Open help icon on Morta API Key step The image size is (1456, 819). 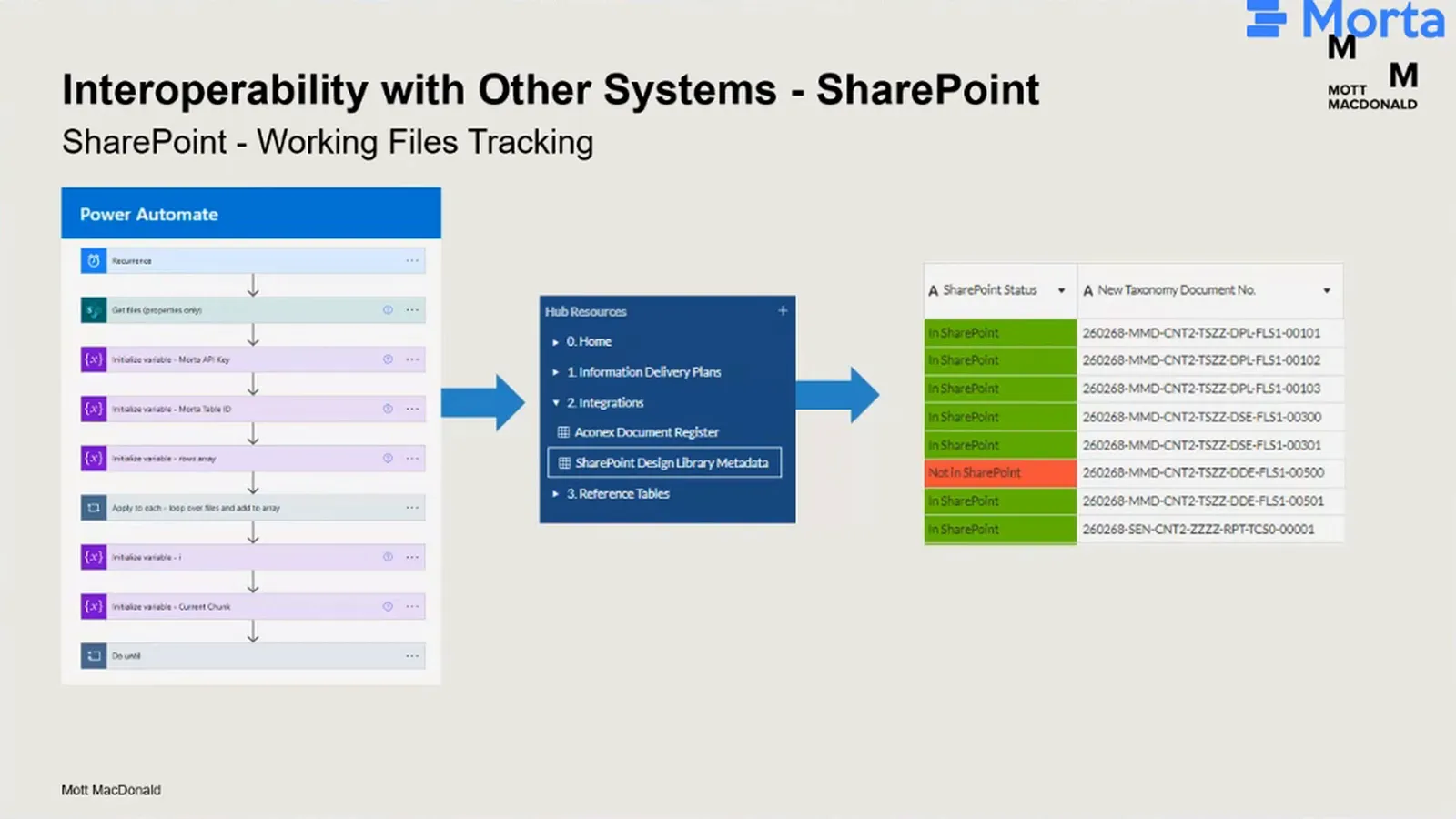point(388,359)
